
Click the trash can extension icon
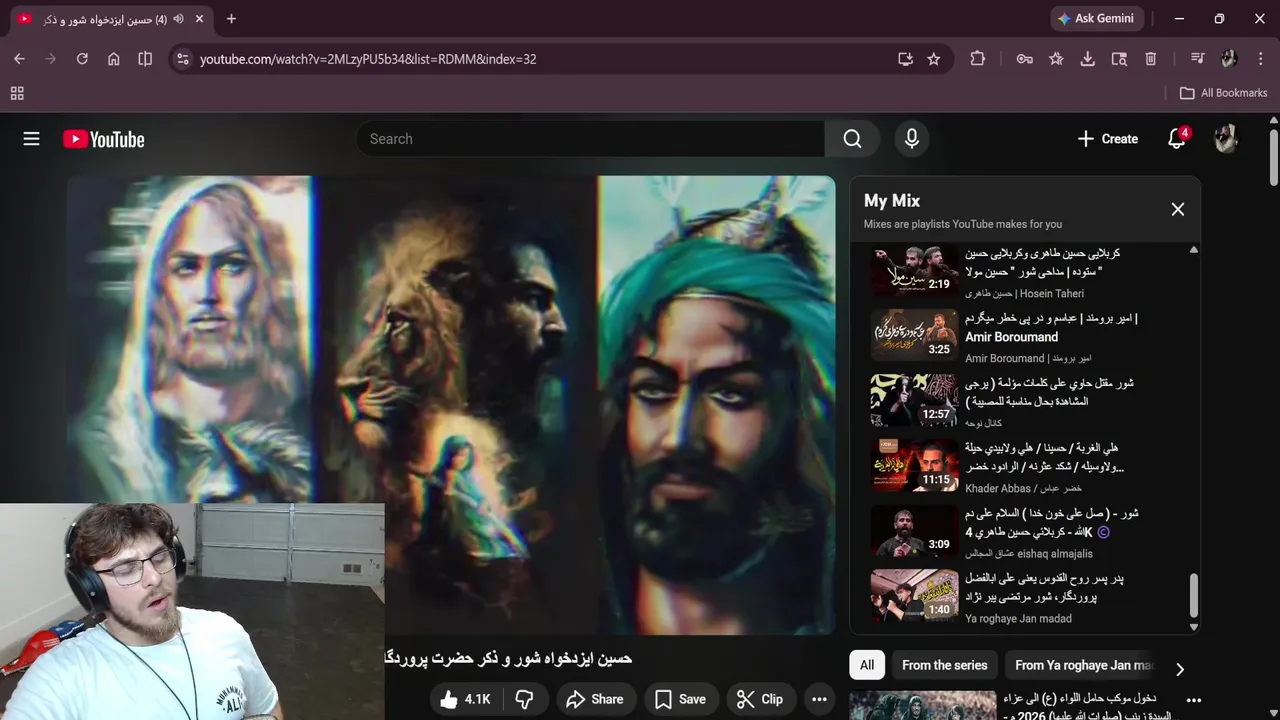(x=1151, y=59)
